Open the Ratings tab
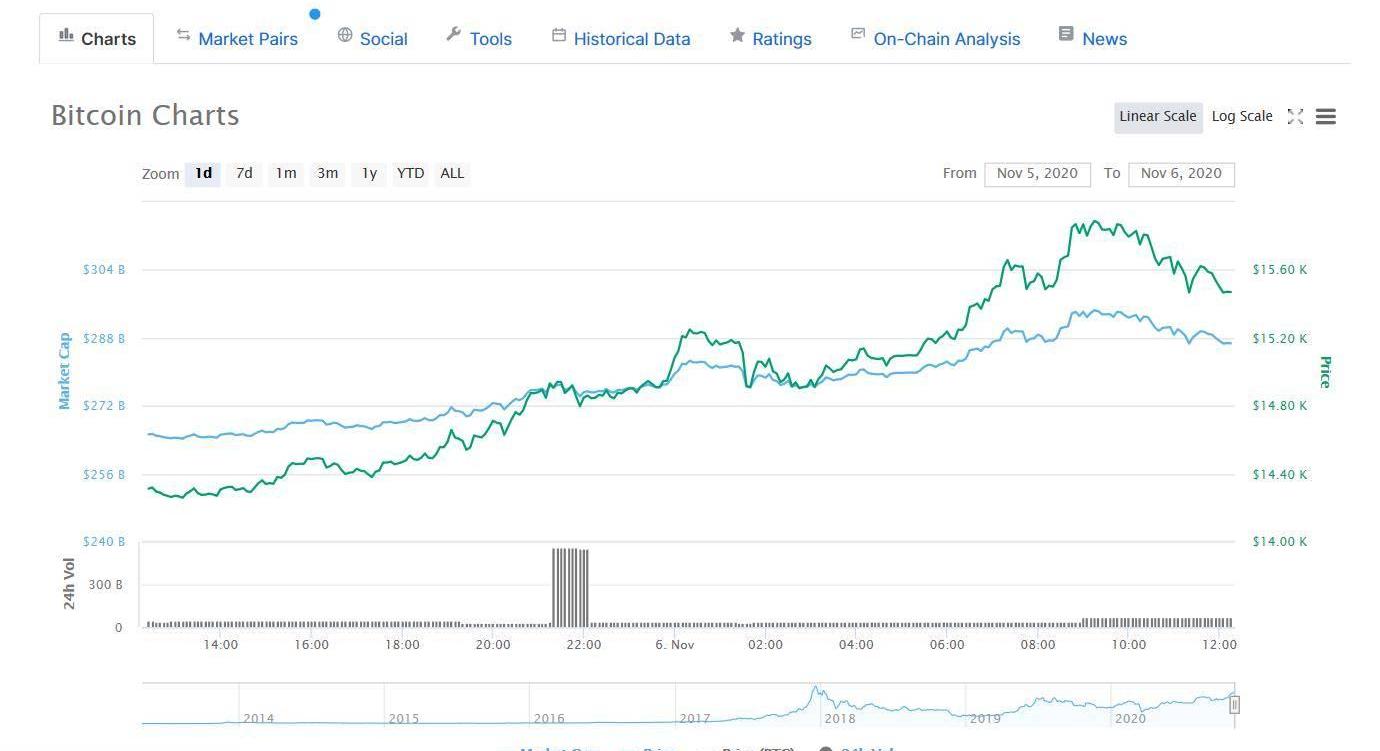Screen dimensions: 1380x751 pos(770,39)
